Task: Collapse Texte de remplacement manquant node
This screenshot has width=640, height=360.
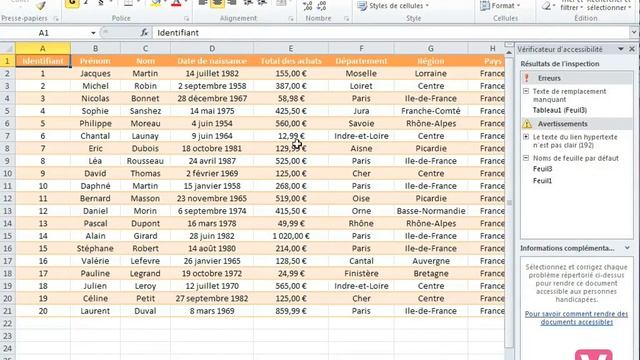Action: coord(526,91)
